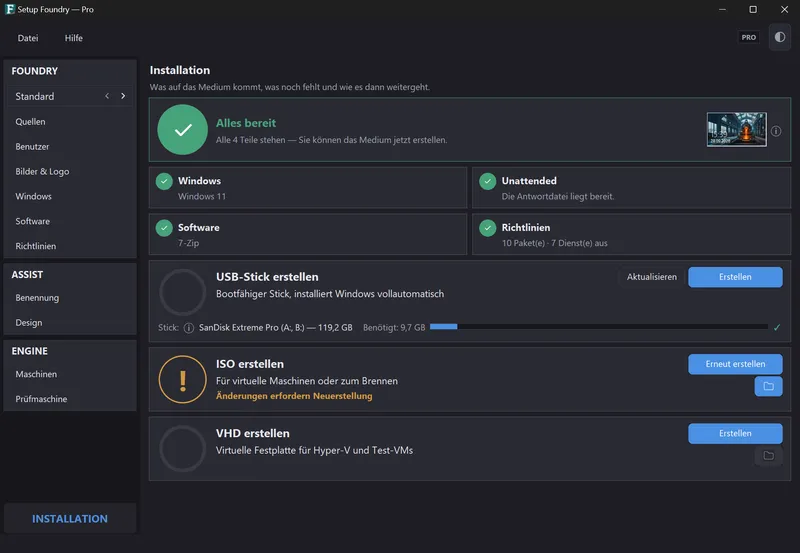
Task: Click the info icon next to Stick label
Action: click(188, 328)
